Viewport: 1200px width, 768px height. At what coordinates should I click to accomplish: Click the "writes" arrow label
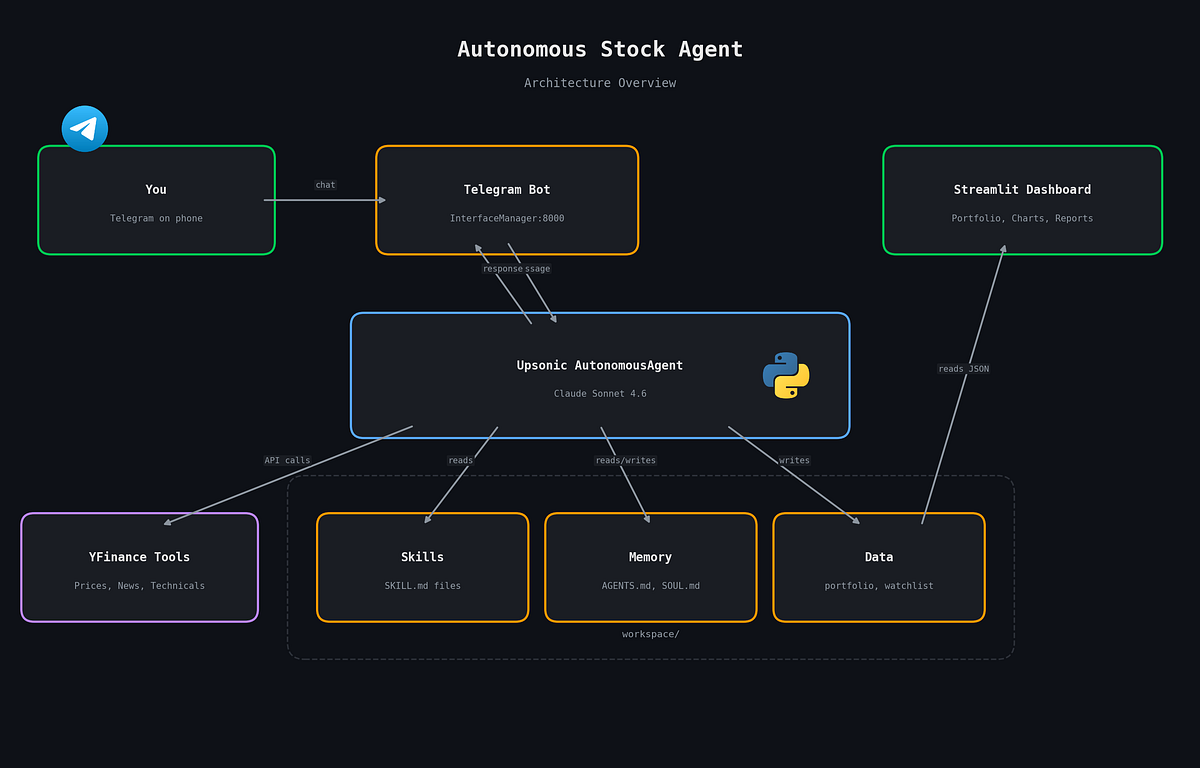point(794,461)
